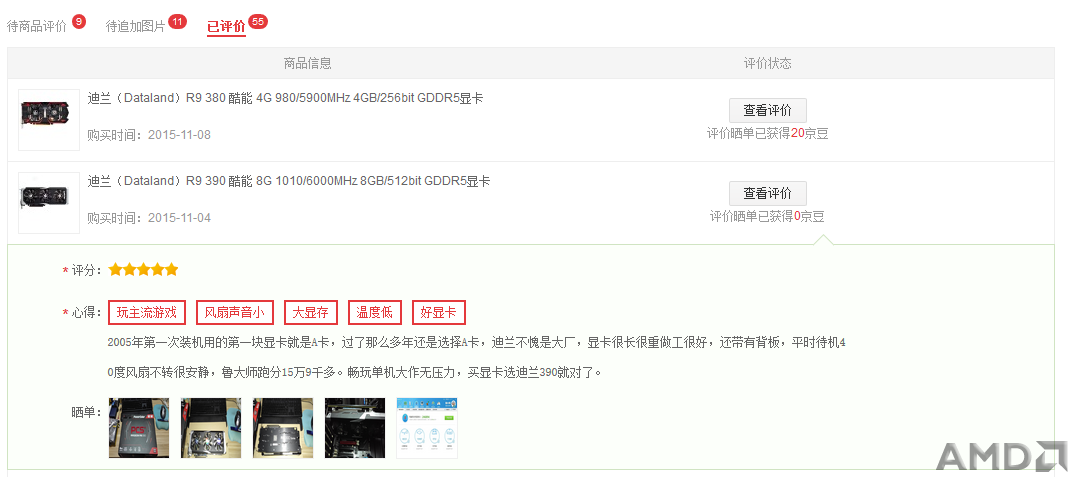Click the red 9 badge on 待商品评价

[x=78, y=22]
